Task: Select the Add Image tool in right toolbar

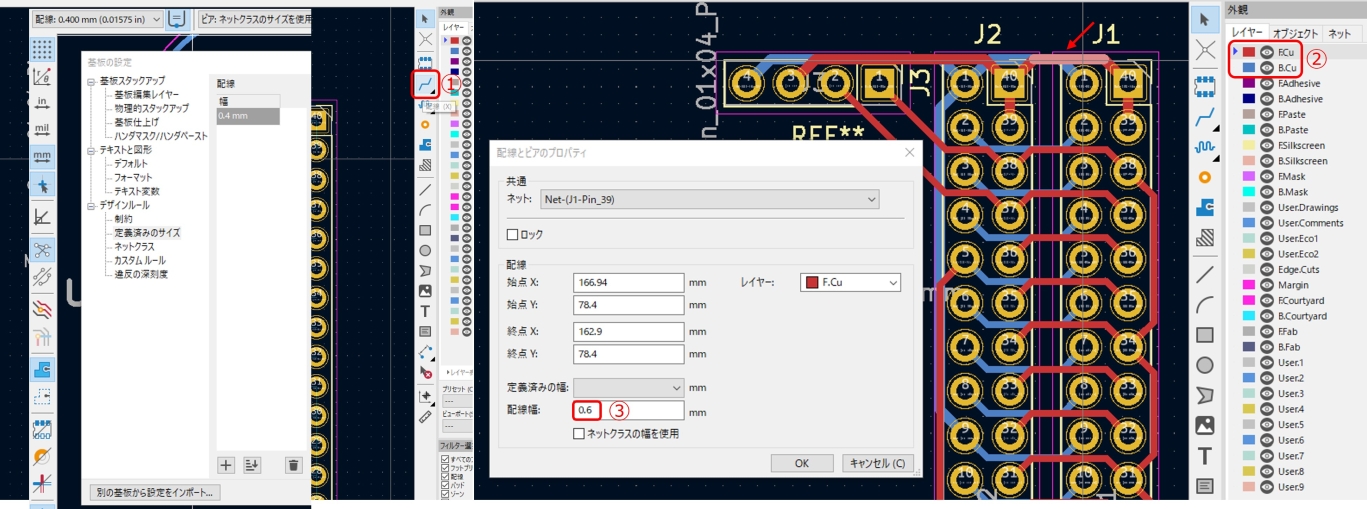Action: (x=1205, y=425)
